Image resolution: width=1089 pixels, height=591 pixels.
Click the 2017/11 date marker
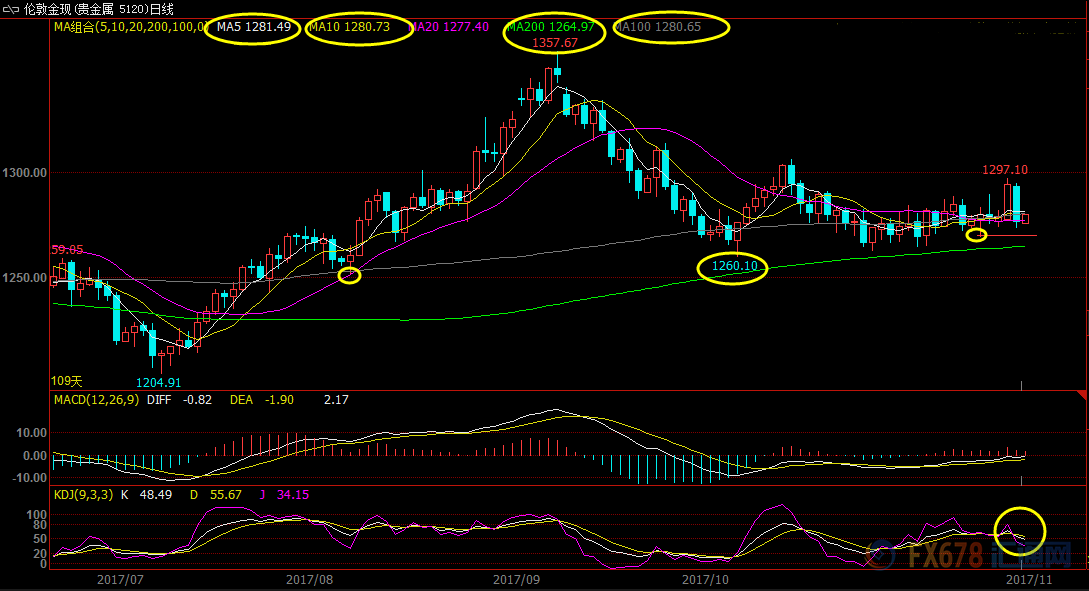pos(1029,579)
